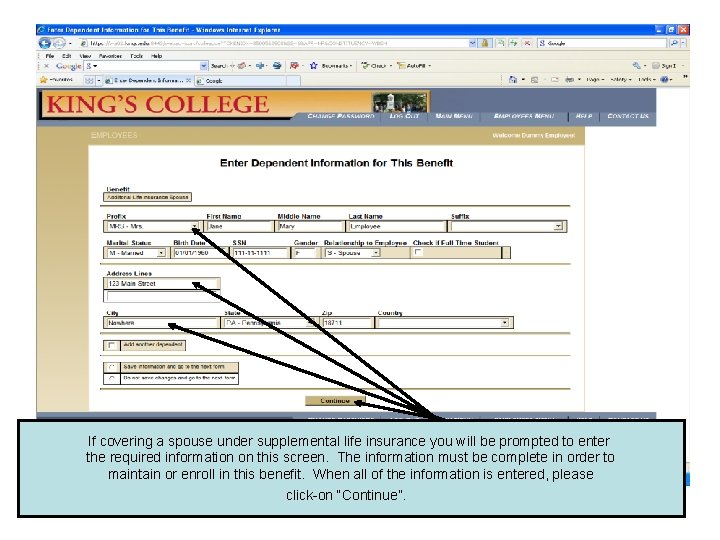Check the Add another dependent checkbox

pos(112,345)
